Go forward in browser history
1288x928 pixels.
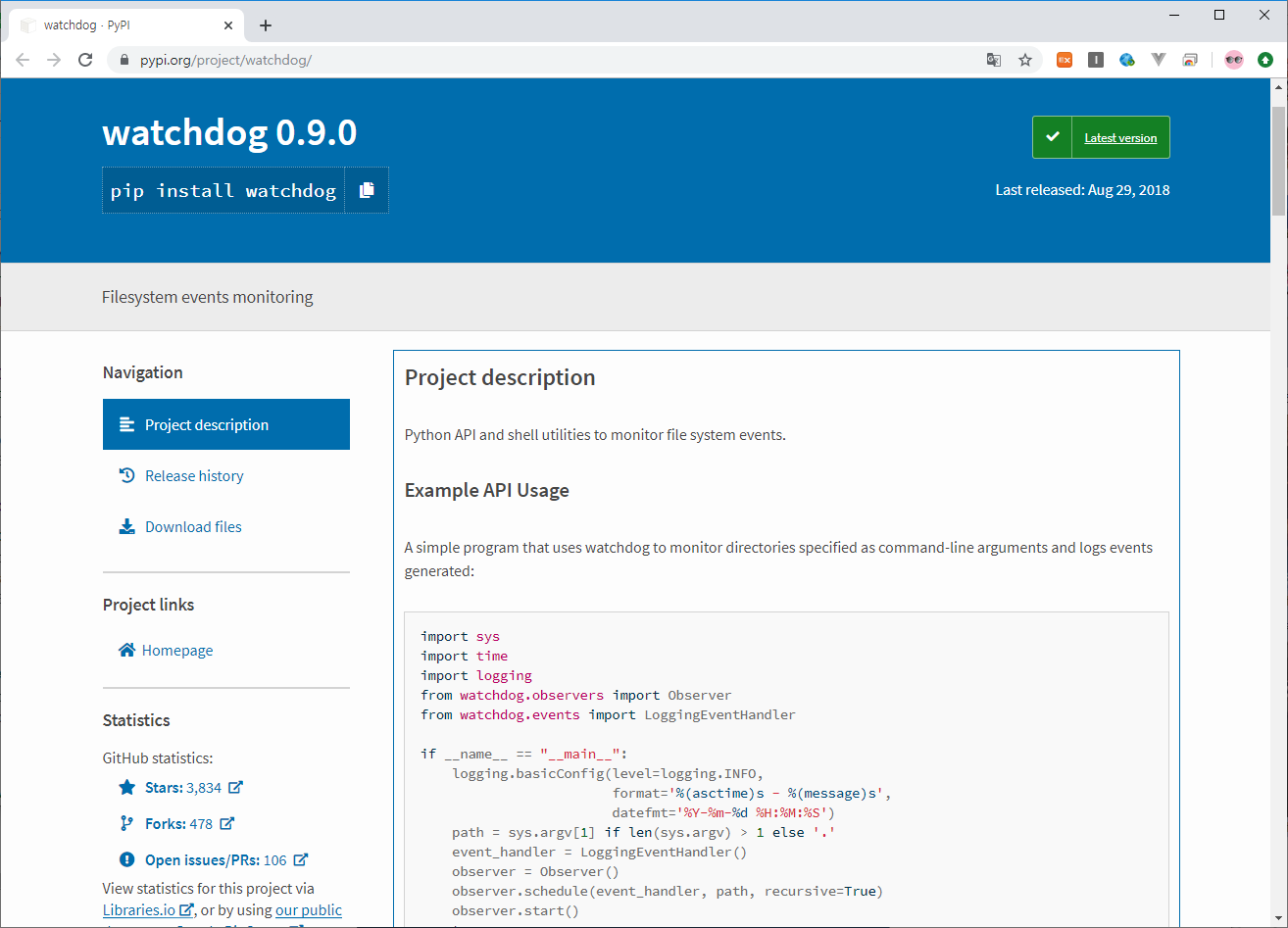[x=54, y=60]
